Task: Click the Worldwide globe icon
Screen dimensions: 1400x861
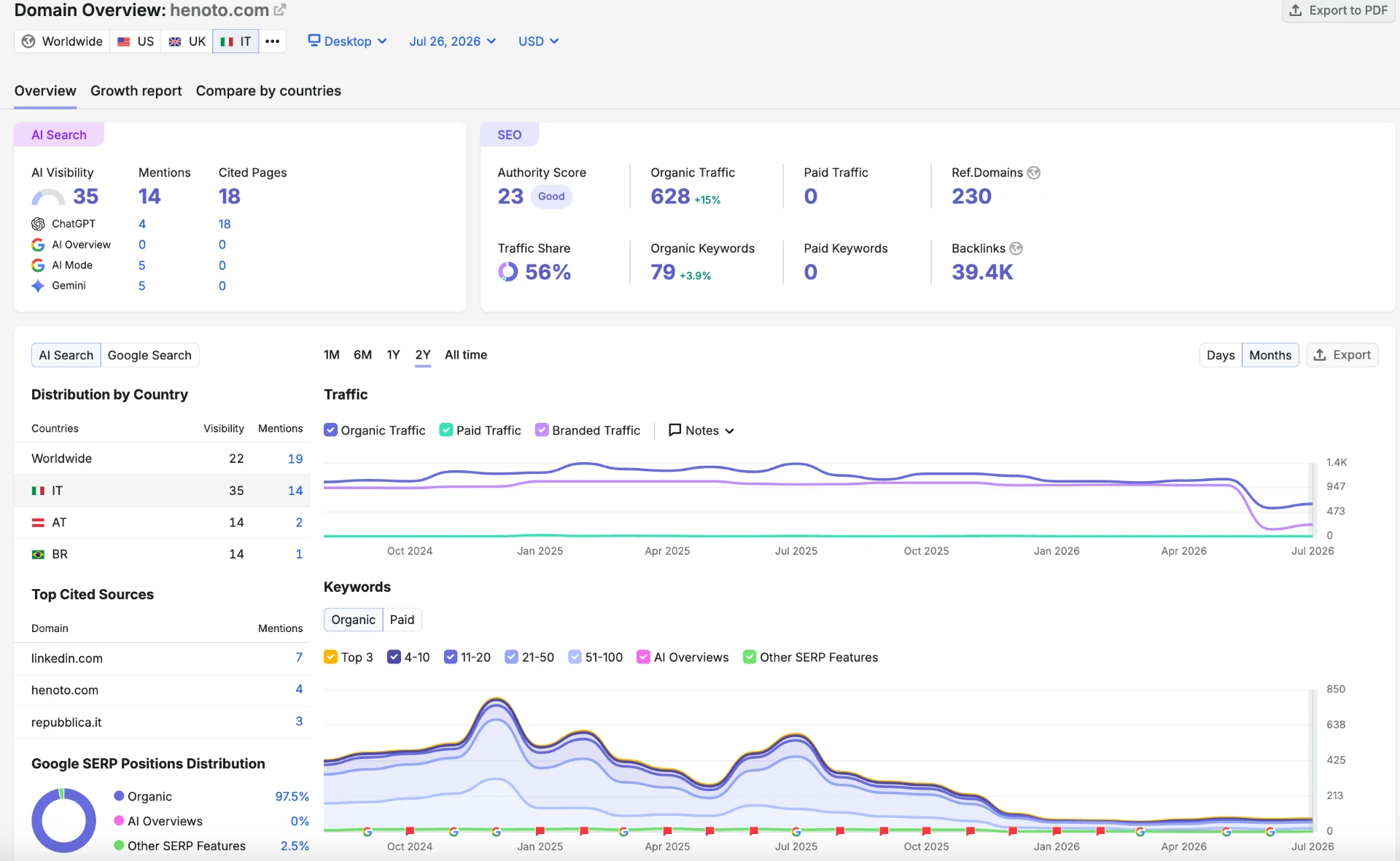Action: pyautogui.click(x=28, y=42)
